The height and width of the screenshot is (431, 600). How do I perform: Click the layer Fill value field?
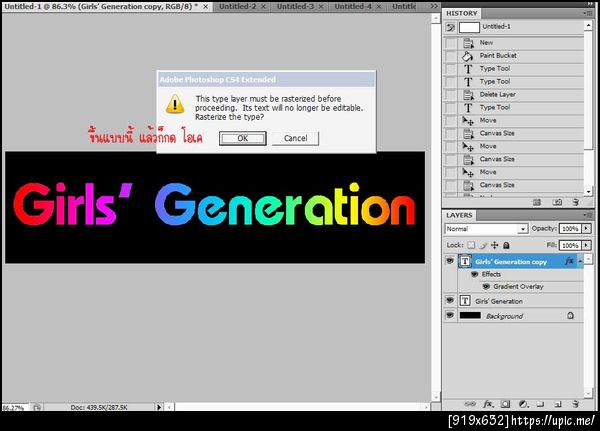[570, 245]
